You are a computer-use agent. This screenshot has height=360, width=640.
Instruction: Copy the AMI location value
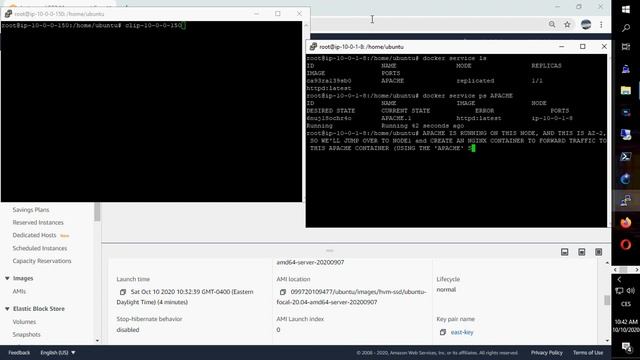pyautogui.click(x=282, y=292)
